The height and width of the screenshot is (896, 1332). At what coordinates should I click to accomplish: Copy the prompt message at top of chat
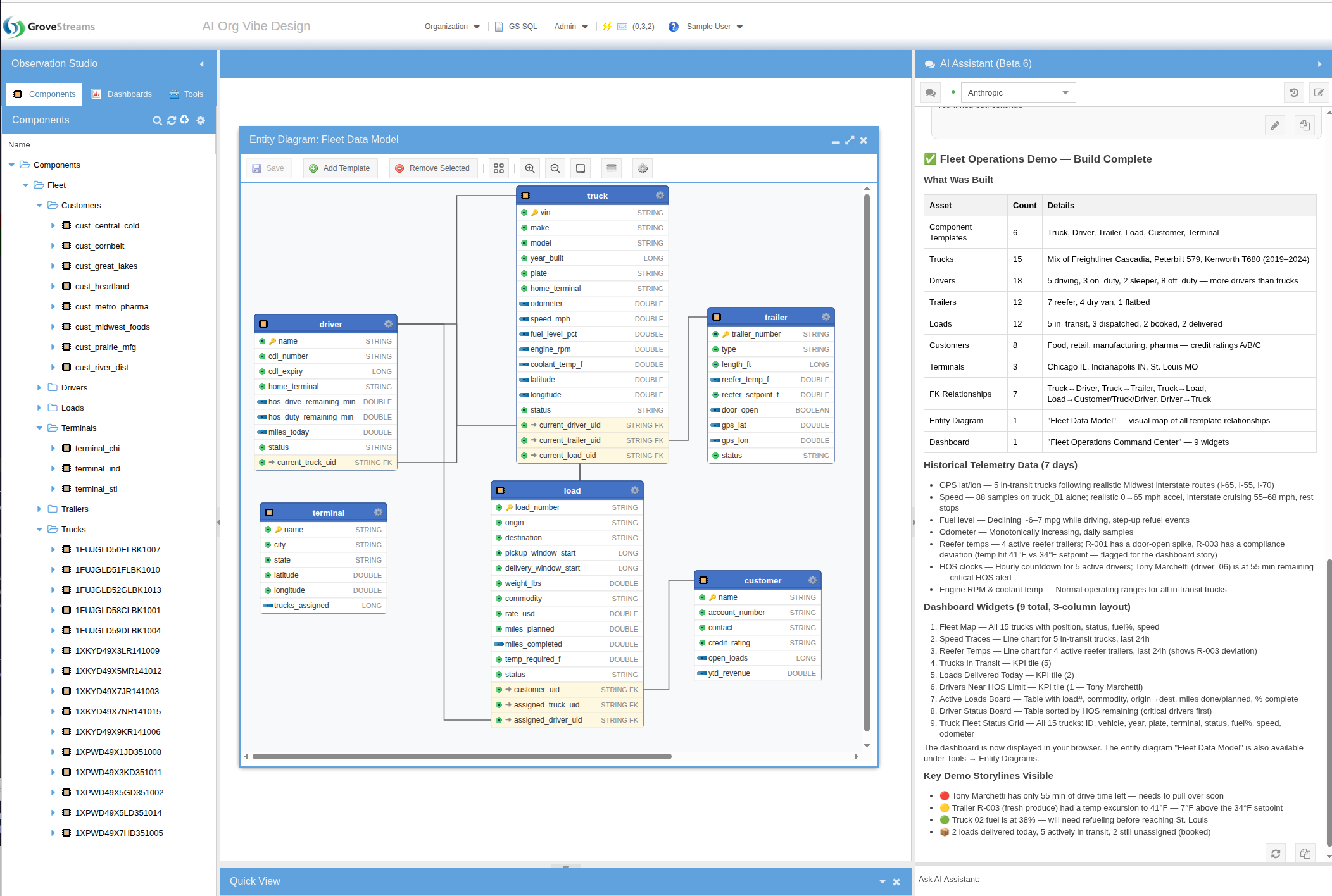pos(1305,125)
